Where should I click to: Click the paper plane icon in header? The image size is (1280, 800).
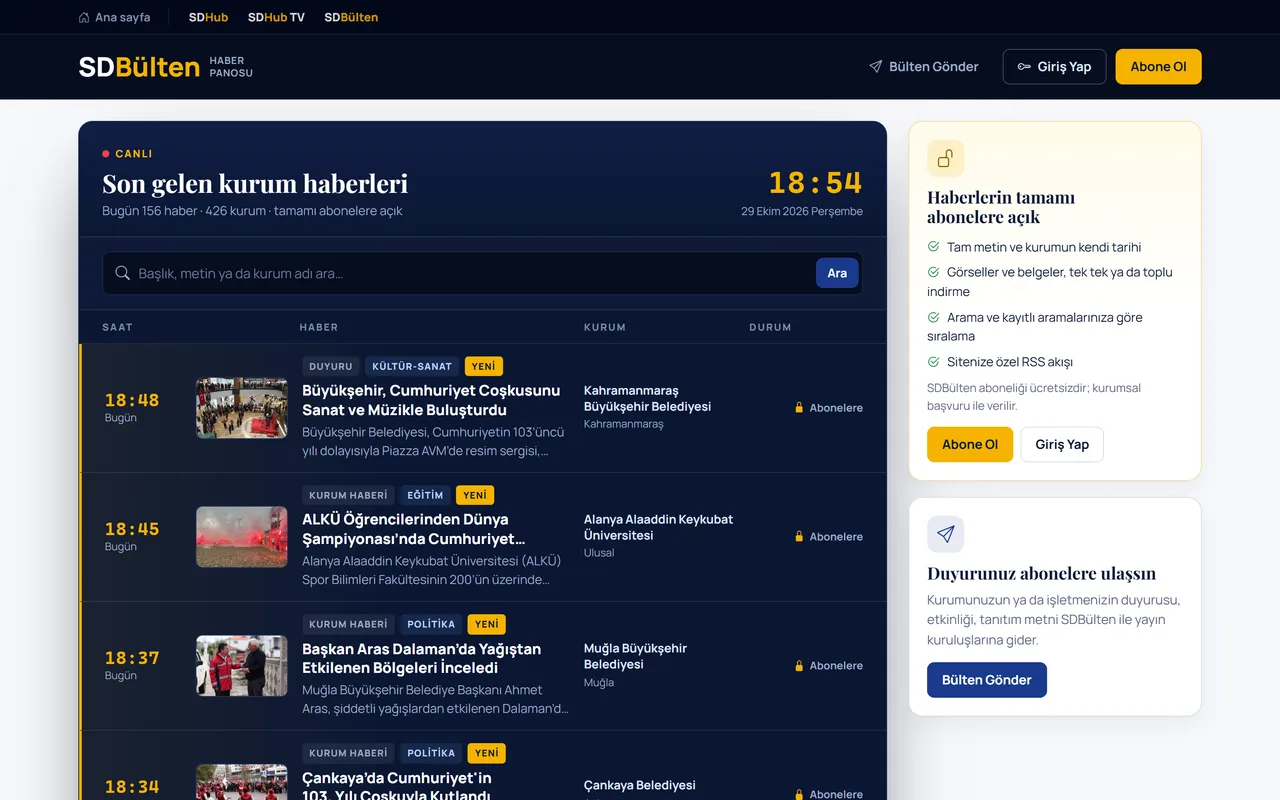click(876, 67)
